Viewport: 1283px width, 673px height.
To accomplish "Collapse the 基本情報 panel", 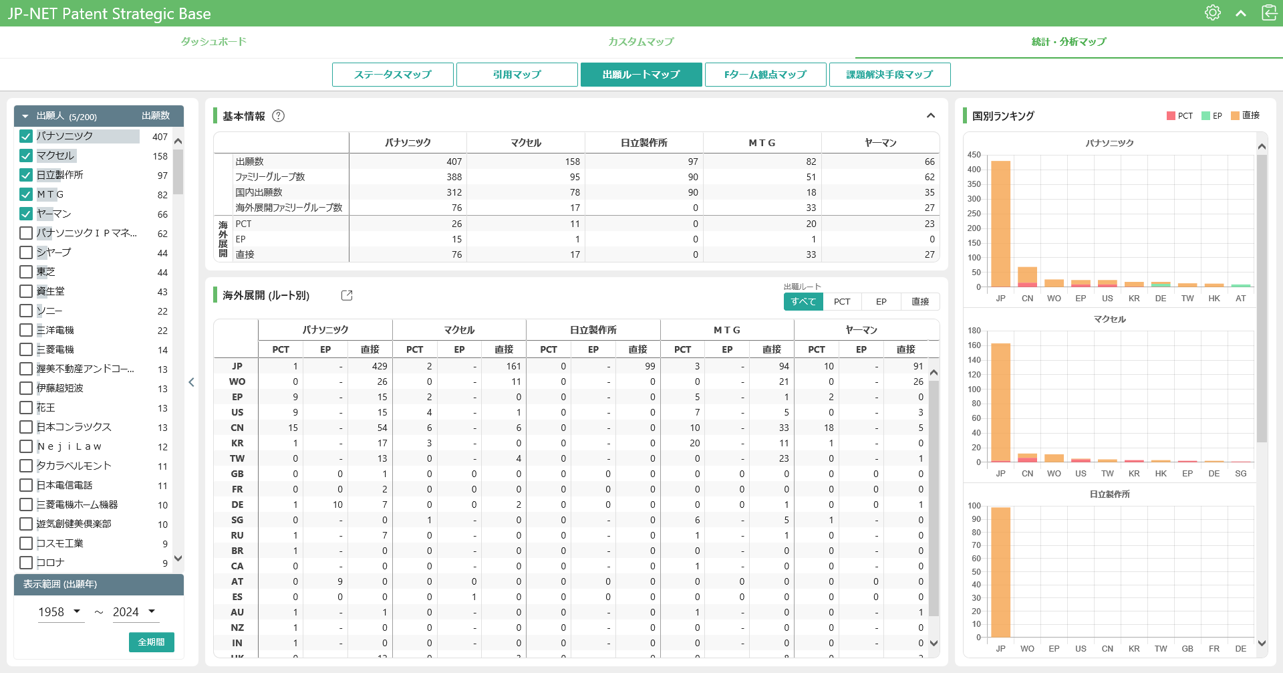I will click(x=931, y=116).
